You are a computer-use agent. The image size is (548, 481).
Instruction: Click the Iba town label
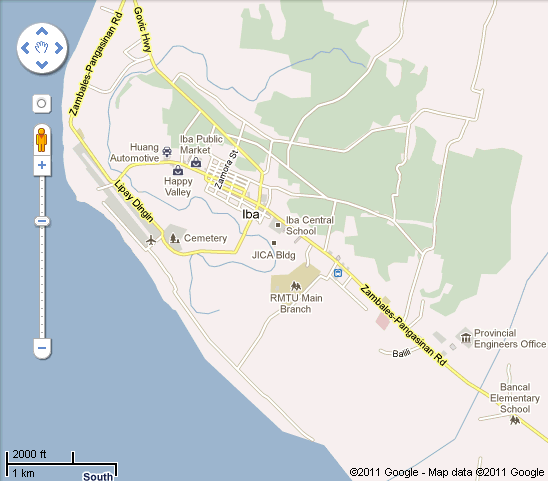[x=251, y=214]
